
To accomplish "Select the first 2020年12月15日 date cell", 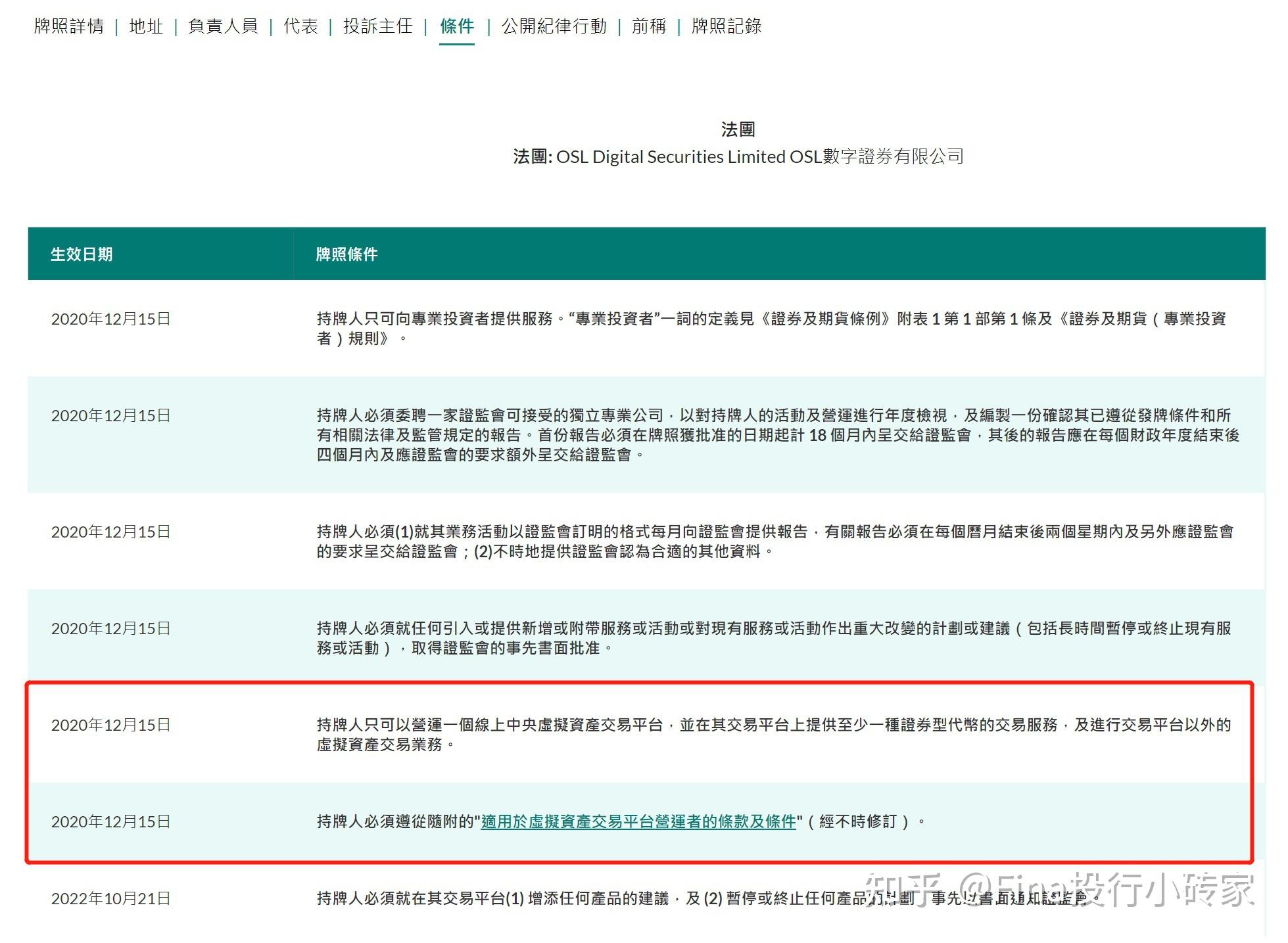I will click(x=110, y=320).
